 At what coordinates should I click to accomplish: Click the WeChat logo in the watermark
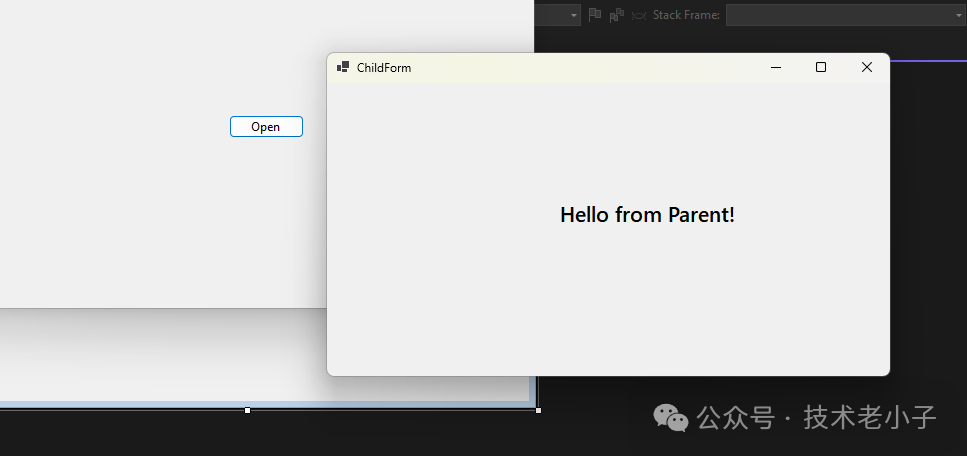coord(671,418)
